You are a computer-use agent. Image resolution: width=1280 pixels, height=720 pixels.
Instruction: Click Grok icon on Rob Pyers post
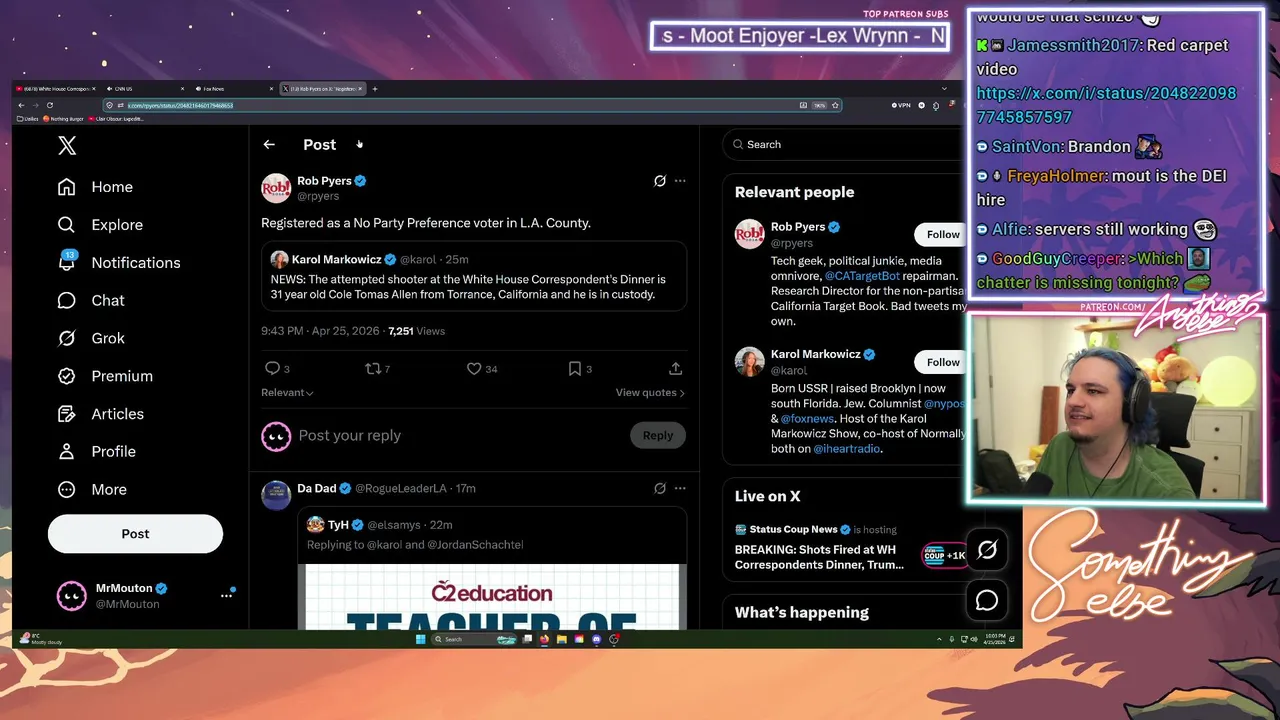coord(660,181)
